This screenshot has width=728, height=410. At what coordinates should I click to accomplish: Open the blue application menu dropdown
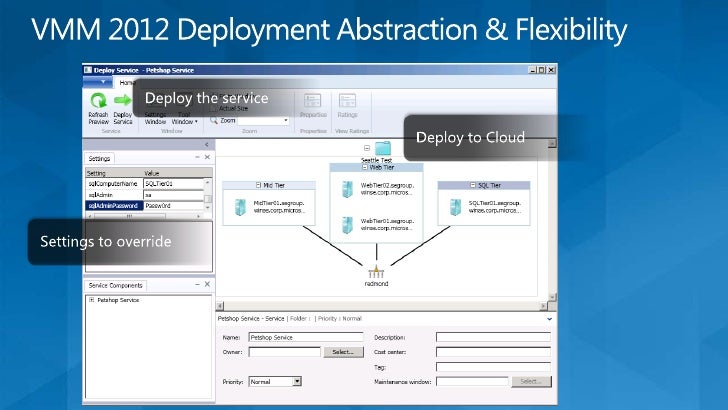click(x=98, y=82)
